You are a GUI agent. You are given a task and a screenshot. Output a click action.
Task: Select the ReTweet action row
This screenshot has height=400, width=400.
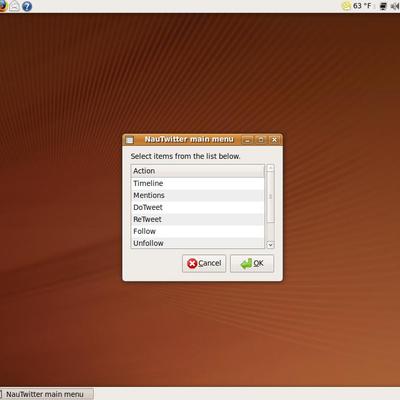(197, 219)
